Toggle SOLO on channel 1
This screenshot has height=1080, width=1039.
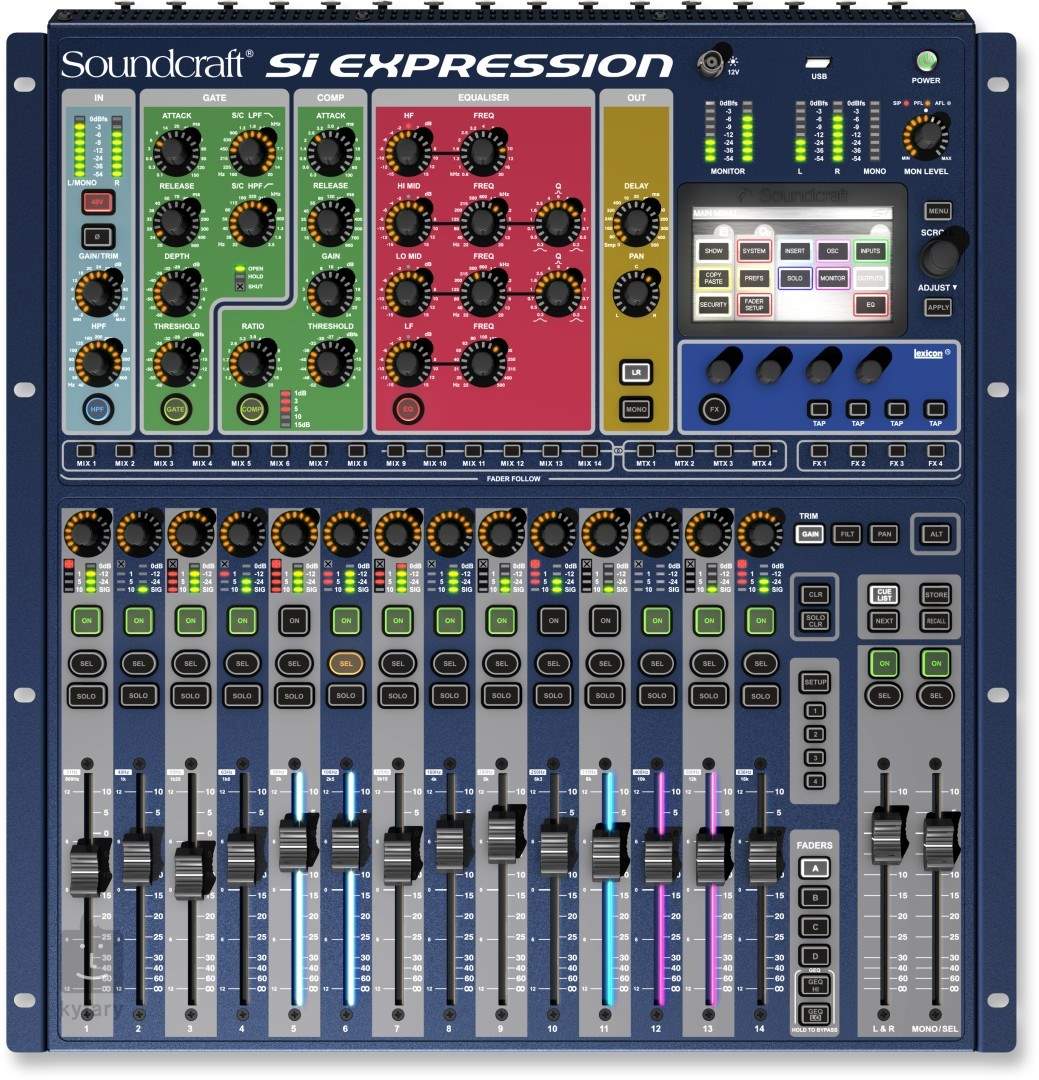(86, 695)
